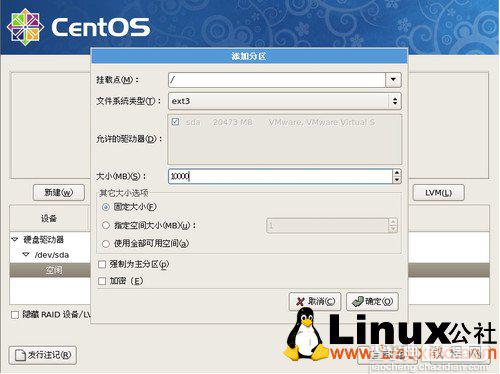Click the New (新建) button behind the dialog
This screenshot has height=374, width=500.
click(x=59, y=192)
